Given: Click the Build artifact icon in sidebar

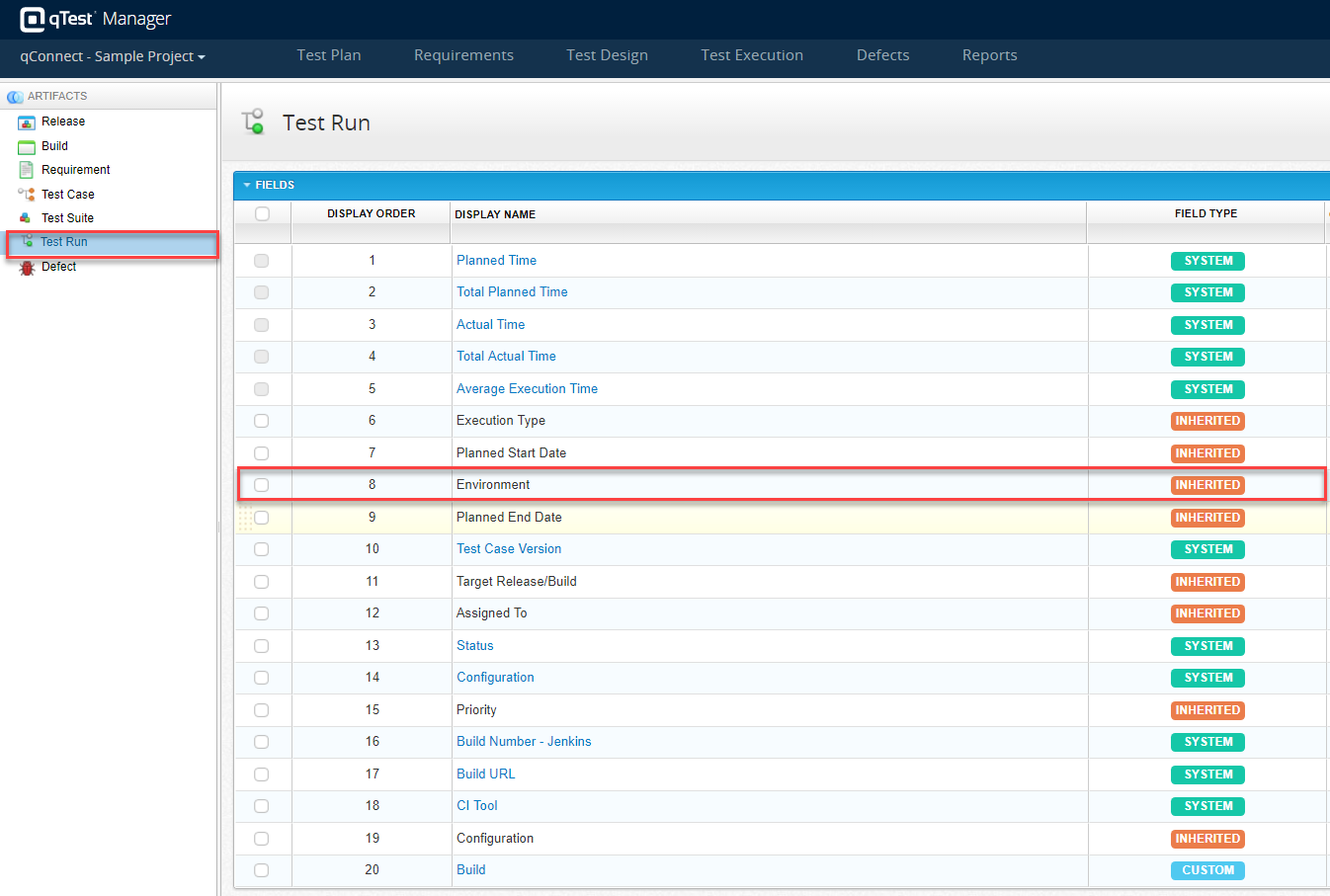Looking at the screenshot, I should [x=27, y=146].
